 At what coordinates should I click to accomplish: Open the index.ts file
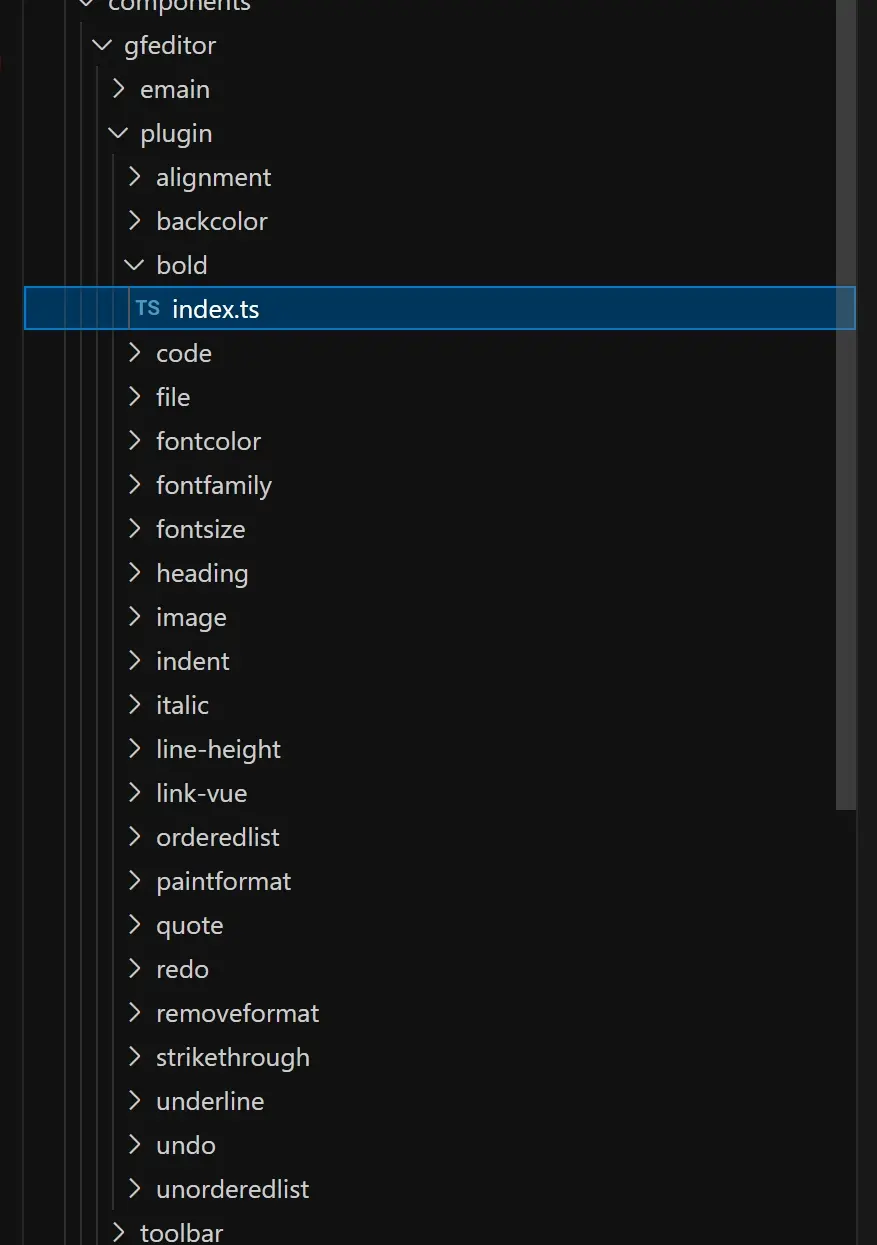point(215,310)
